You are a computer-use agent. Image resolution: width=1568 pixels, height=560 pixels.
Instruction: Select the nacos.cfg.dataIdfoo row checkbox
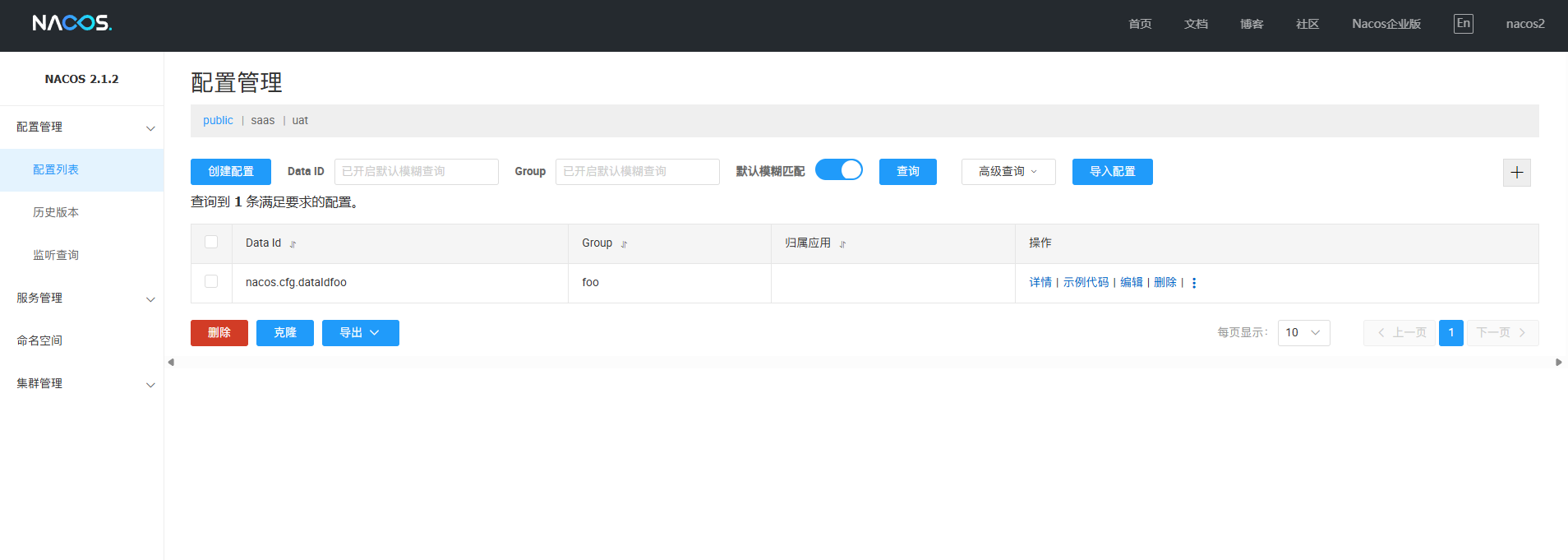[x=211, y=281]
